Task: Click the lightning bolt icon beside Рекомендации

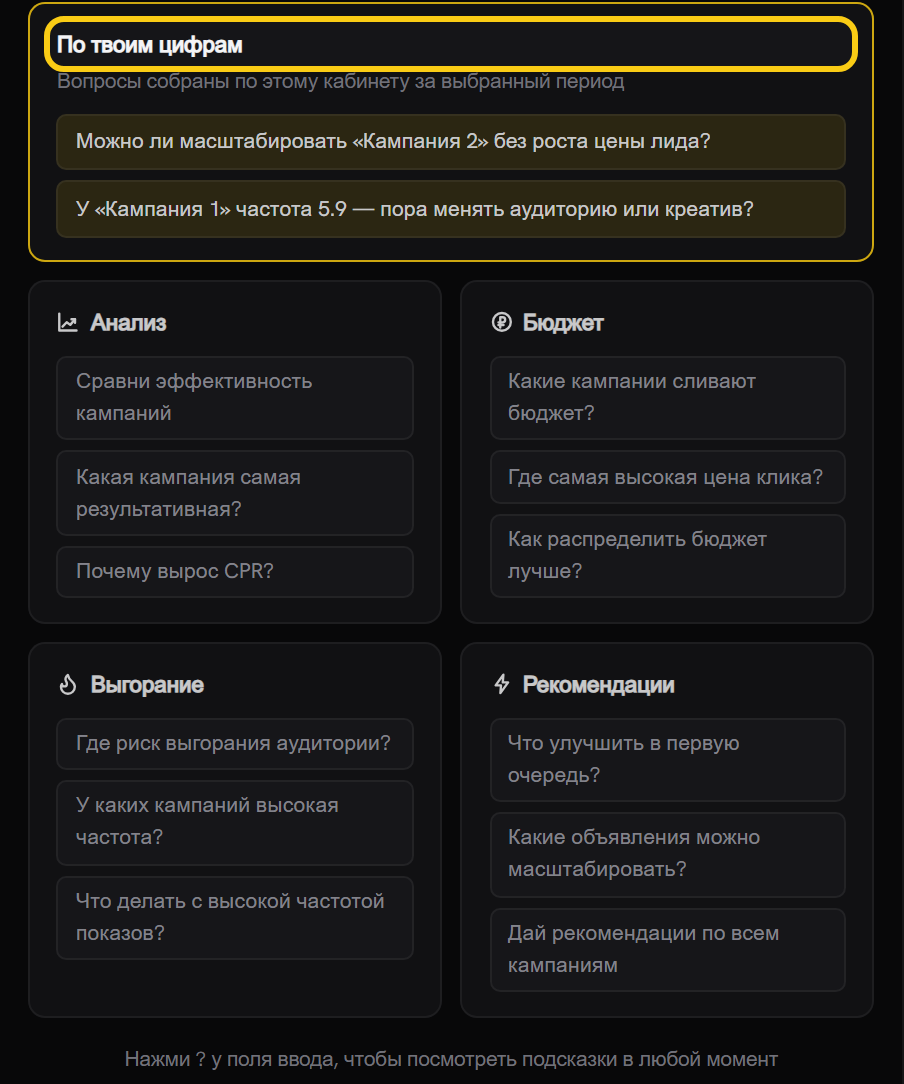Action: point(501,684)
